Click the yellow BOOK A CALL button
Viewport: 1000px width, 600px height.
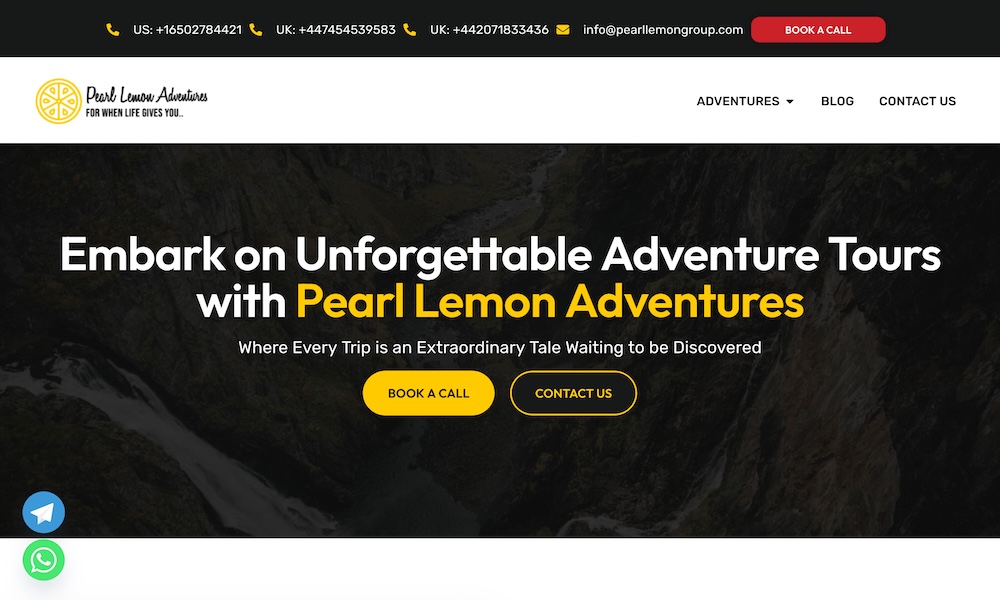(x=429, y=393)
